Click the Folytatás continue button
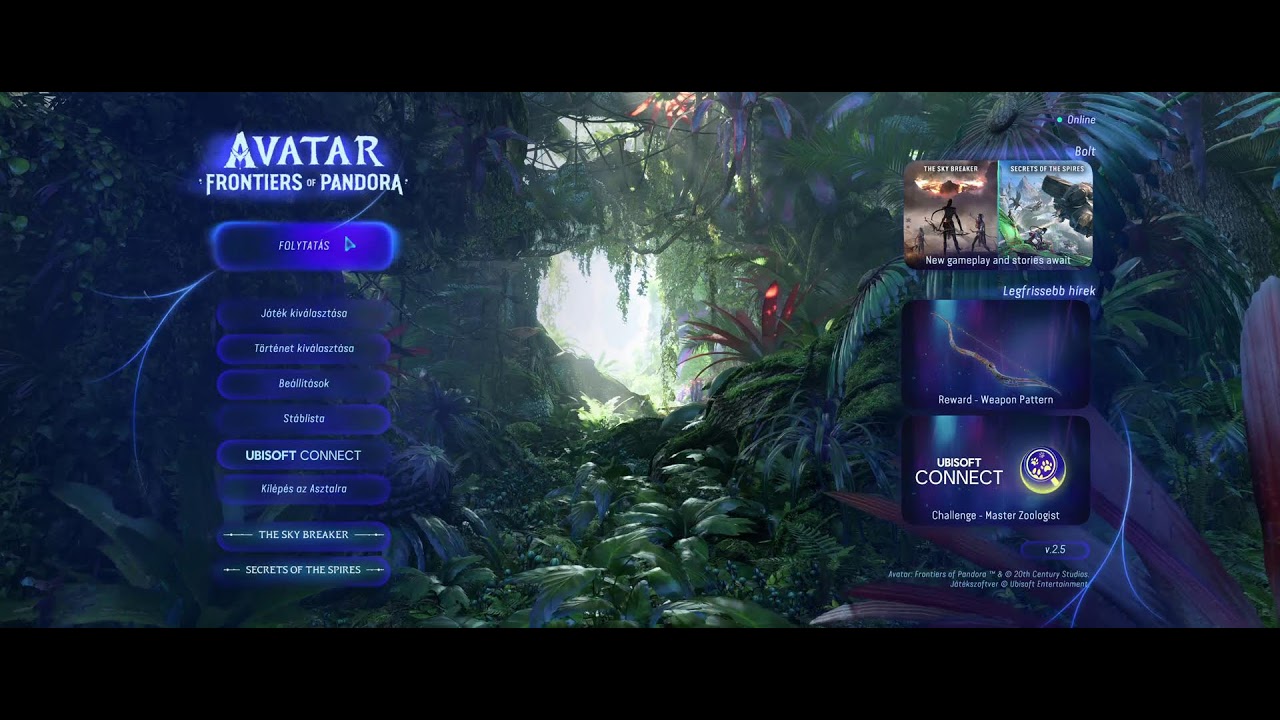 coord(304,246)
